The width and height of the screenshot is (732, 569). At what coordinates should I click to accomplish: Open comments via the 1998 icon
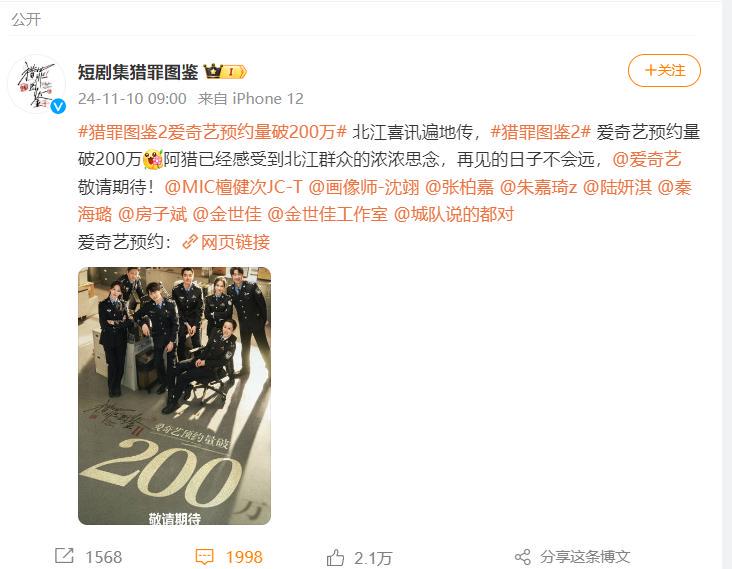point(204,556)
